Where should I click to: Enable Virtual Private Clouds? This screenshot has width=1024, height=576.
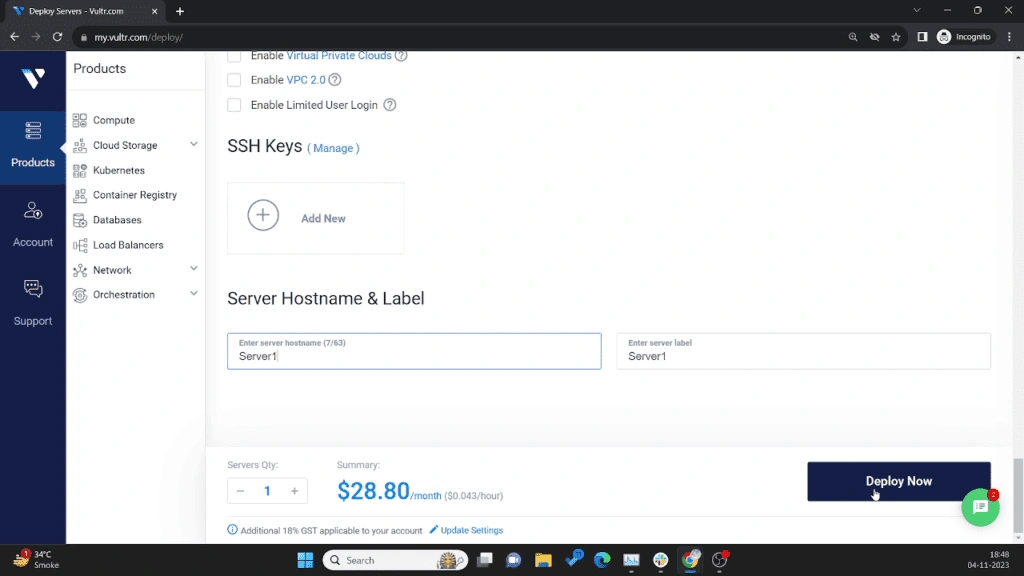pyautogui.click(x=234, y=56)
